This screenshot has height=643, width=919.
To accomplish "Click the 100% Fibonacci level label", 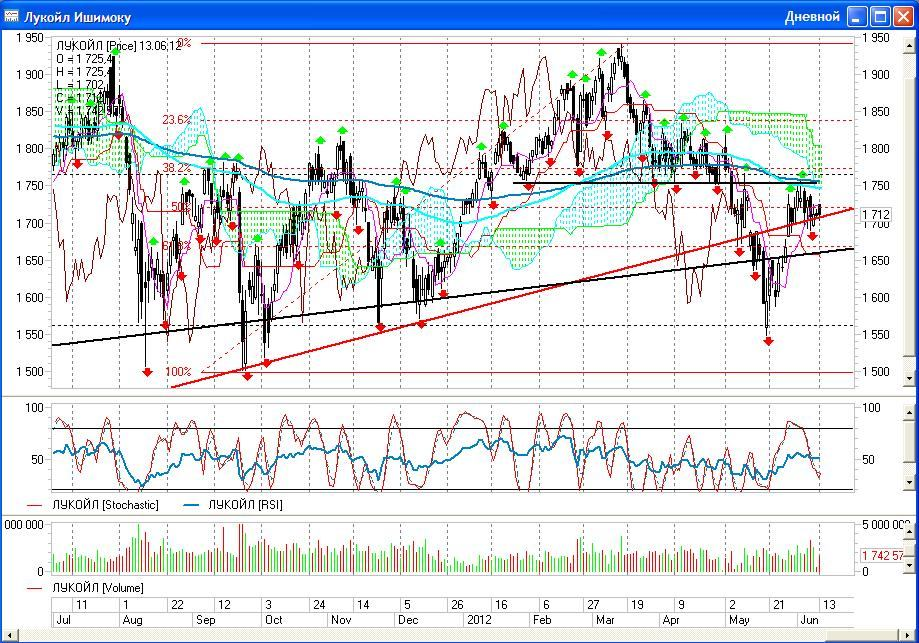I will coord(178,372).
